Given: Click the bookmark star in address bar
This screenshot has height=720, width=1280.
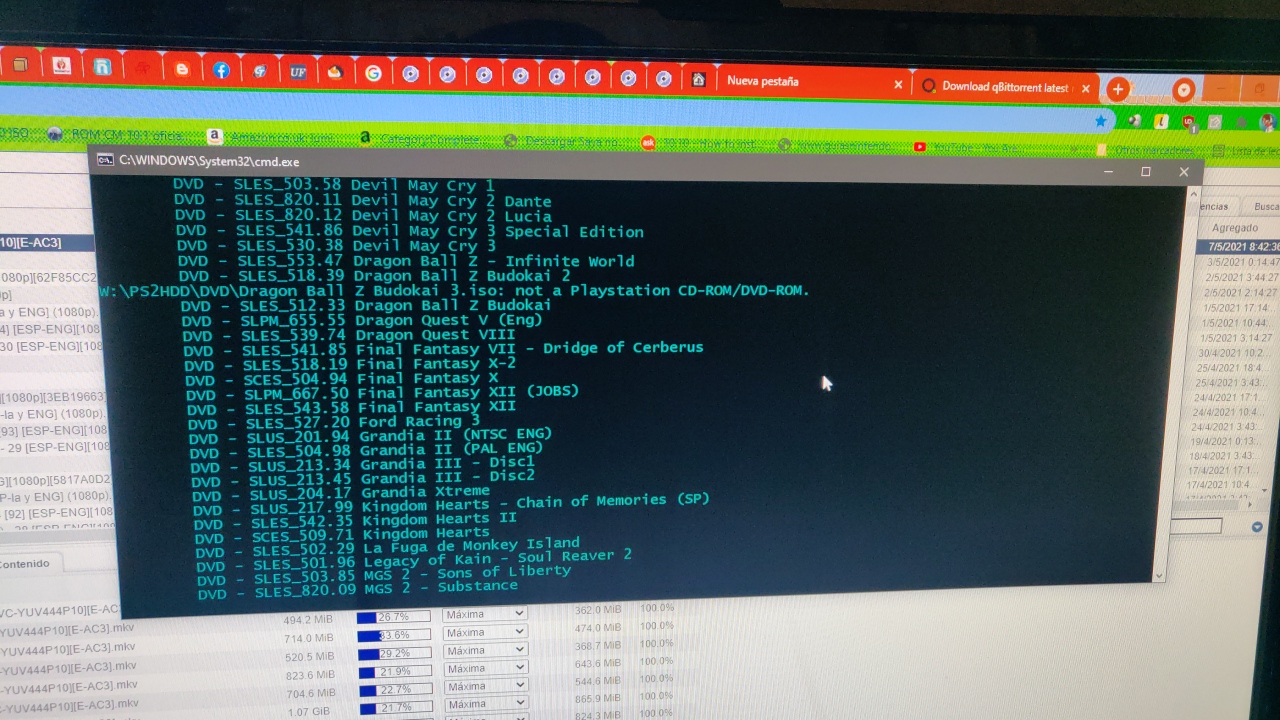Looking at the screenshot, I should click(1101, 120).
